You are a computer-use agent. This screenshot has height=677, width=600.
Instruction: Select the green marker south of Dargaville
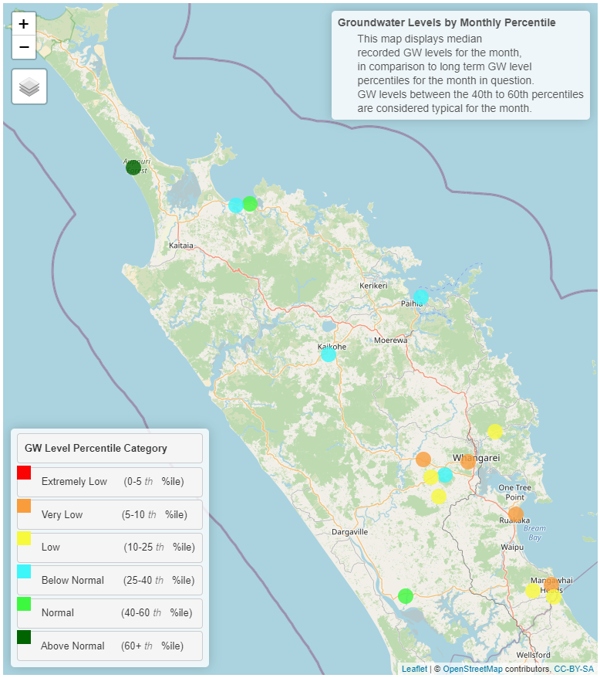point(405,596)
